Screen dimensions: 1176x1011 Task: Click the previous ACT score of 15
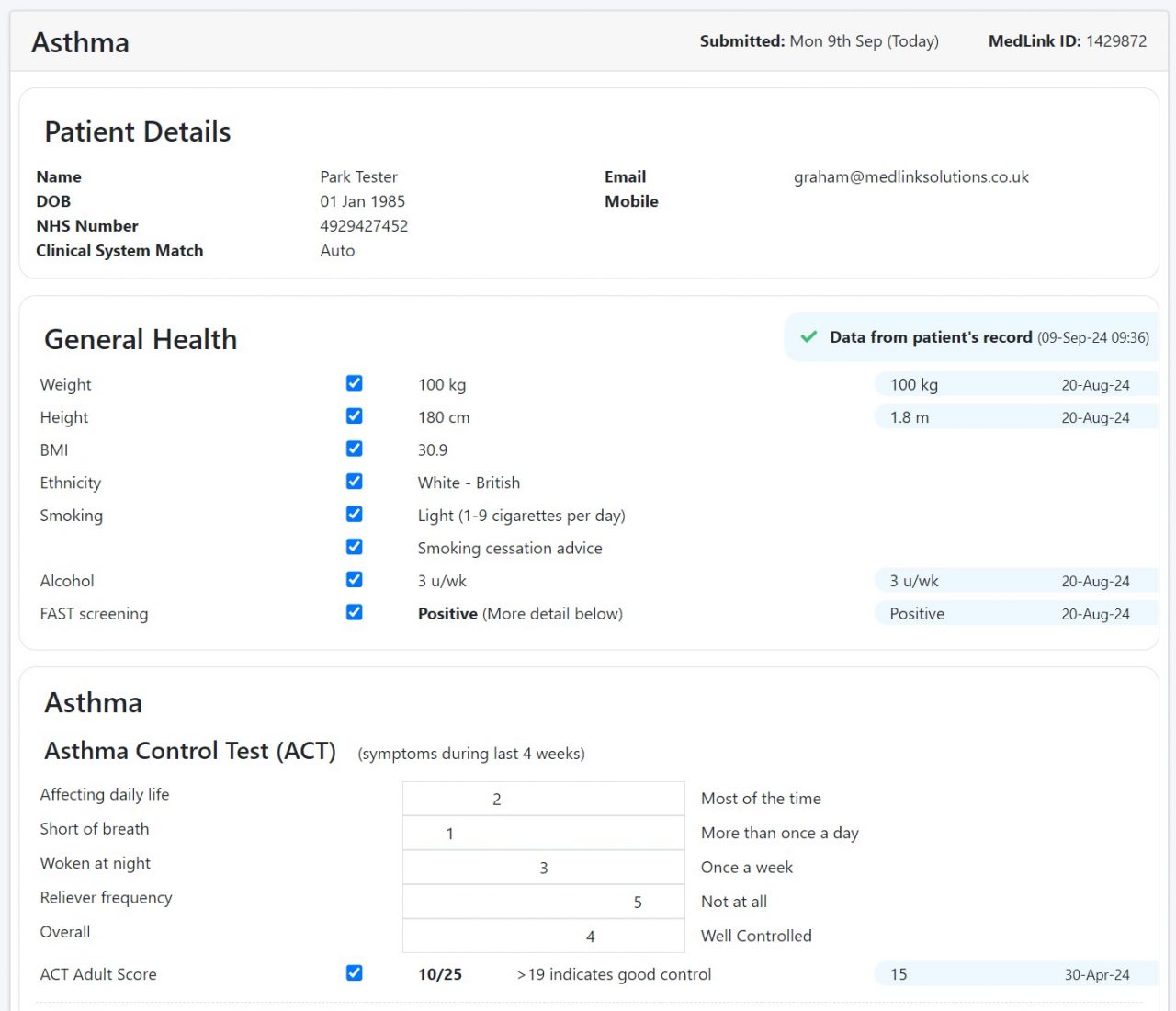coord(898,974)
